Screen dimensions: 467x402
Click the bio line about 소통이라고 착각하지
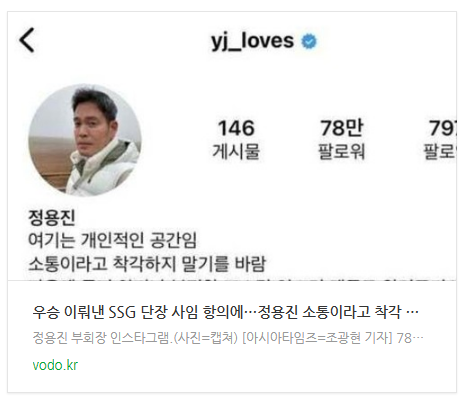[147, 264]
